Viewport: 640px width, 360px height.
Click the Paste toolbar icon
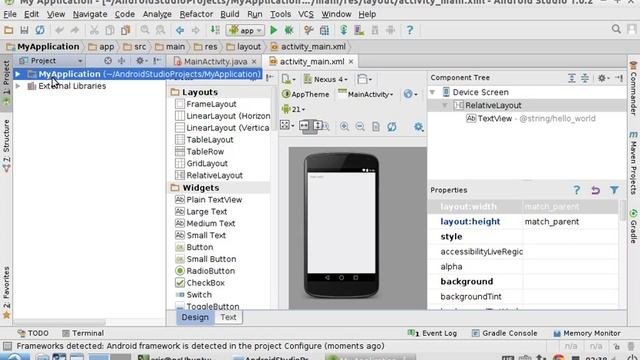coord(125,30)
